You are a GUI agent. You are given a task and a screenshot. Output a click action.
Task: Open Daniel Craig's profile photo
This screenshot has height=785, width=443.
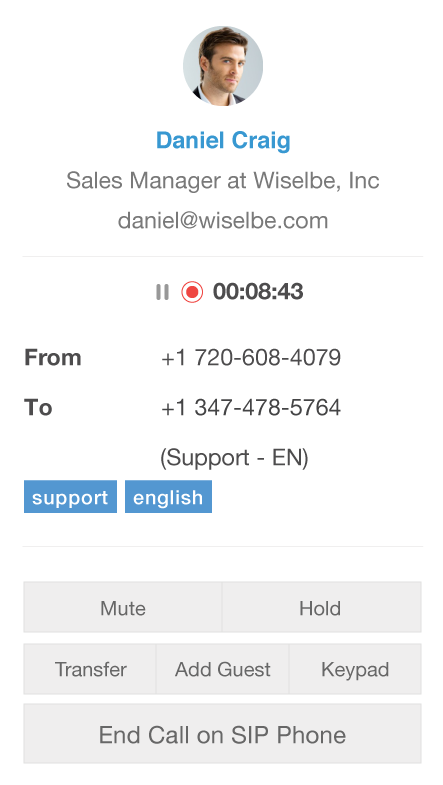click(223, 66)
